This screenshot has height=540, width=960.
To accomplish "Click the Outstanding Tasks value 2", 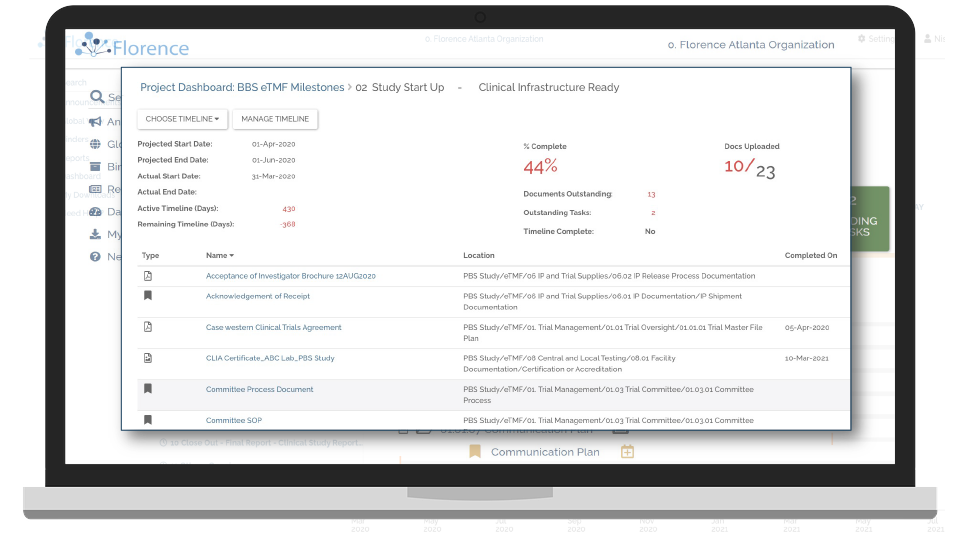I will pyautogui.click(x=653, y=213).
